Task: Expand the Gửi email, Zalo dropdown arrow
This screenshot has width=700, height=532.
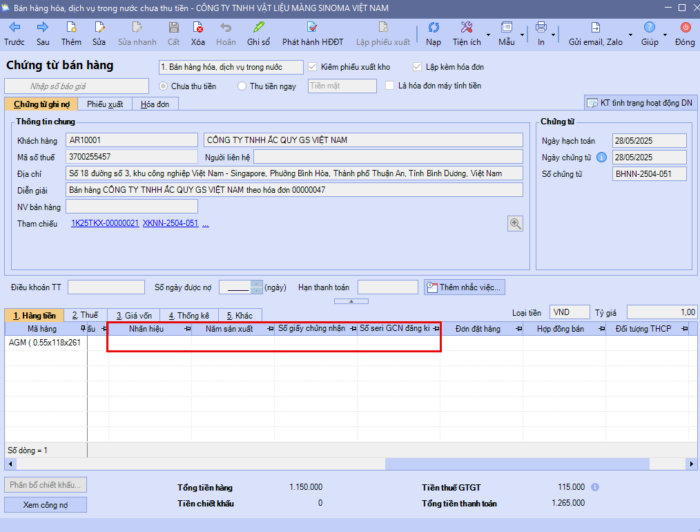Action: pyautogui.click(x=630, y=35)
